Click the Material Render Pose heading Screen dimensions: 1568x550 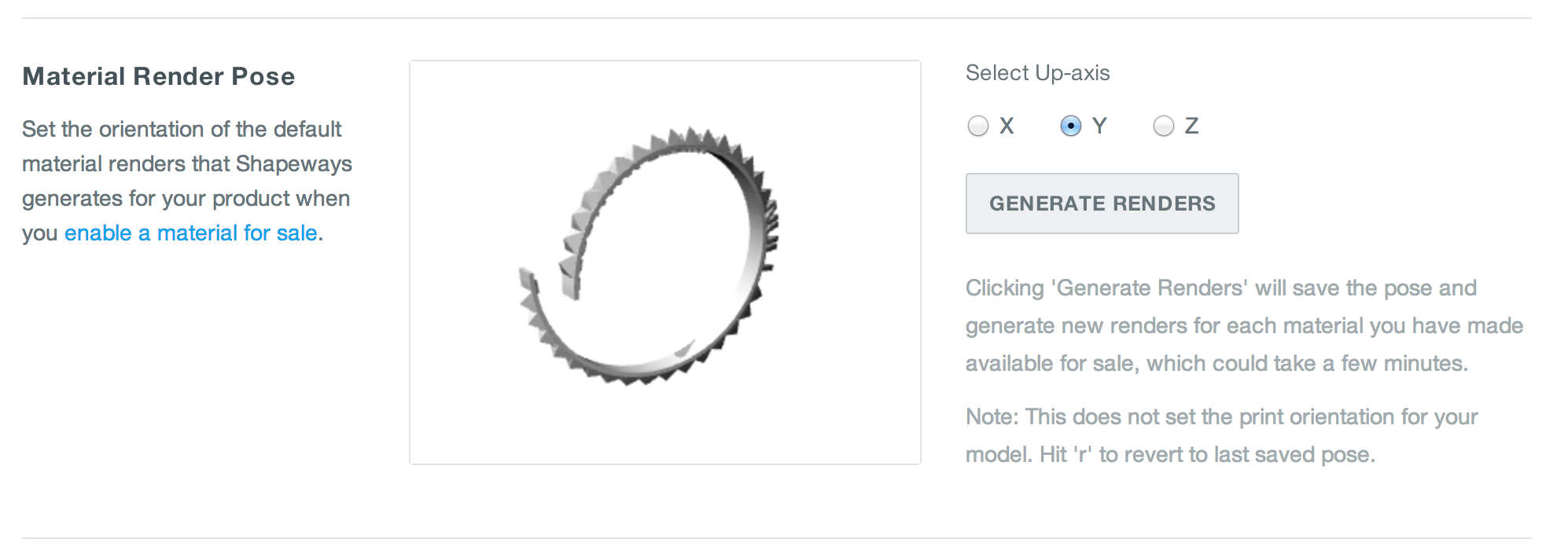159,76
